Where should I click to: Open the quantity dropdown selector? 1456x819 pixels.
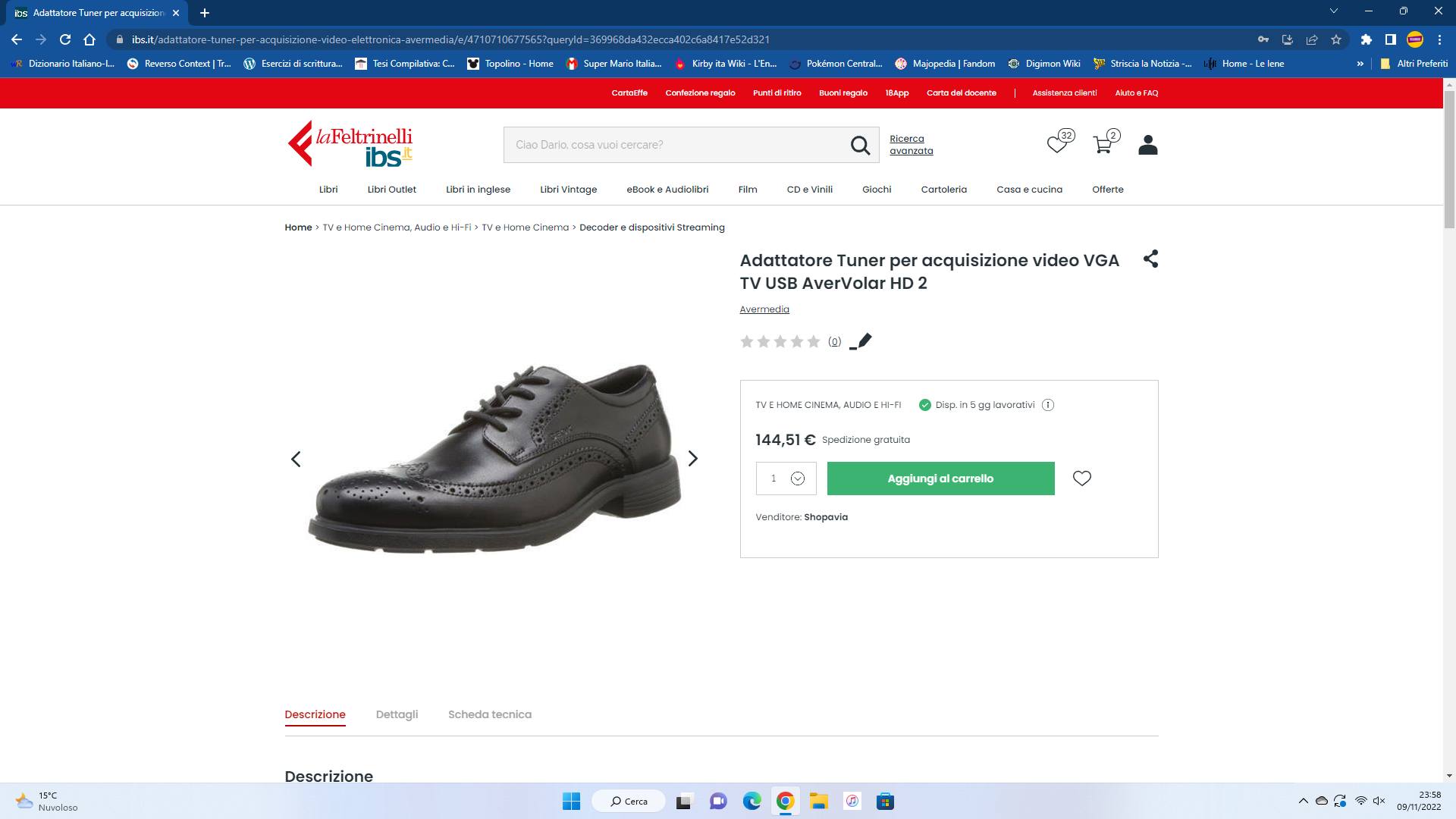click(x=786, y=479)
